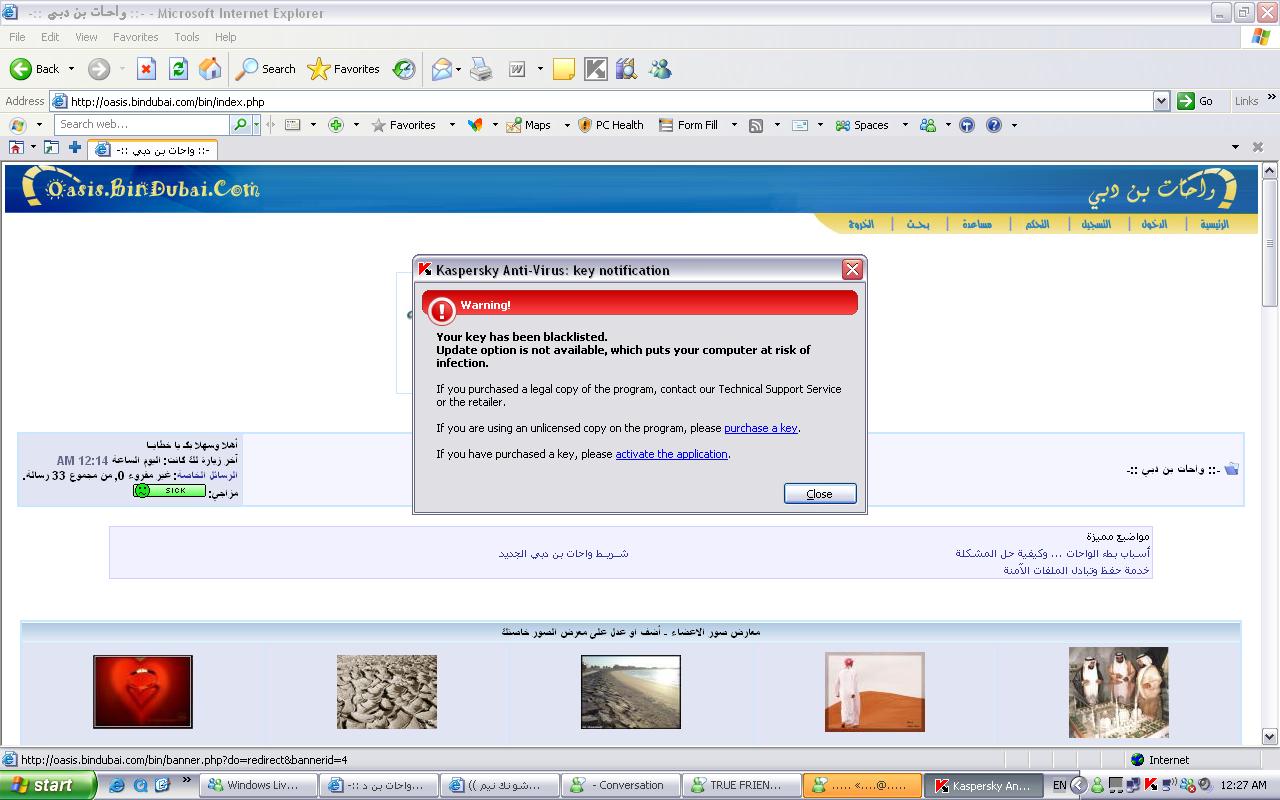Click the blue plus new tab icon

(74, 147)
